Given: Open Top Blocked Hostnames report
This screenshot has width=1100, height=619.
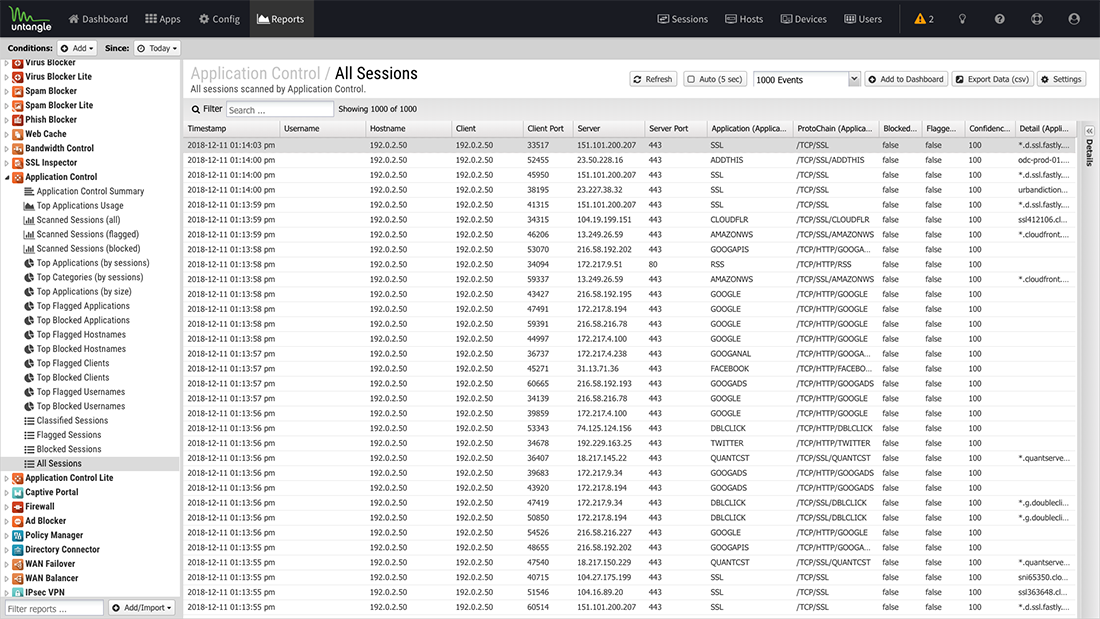Looking at the screenshot, I should click(x=81, y=349).
